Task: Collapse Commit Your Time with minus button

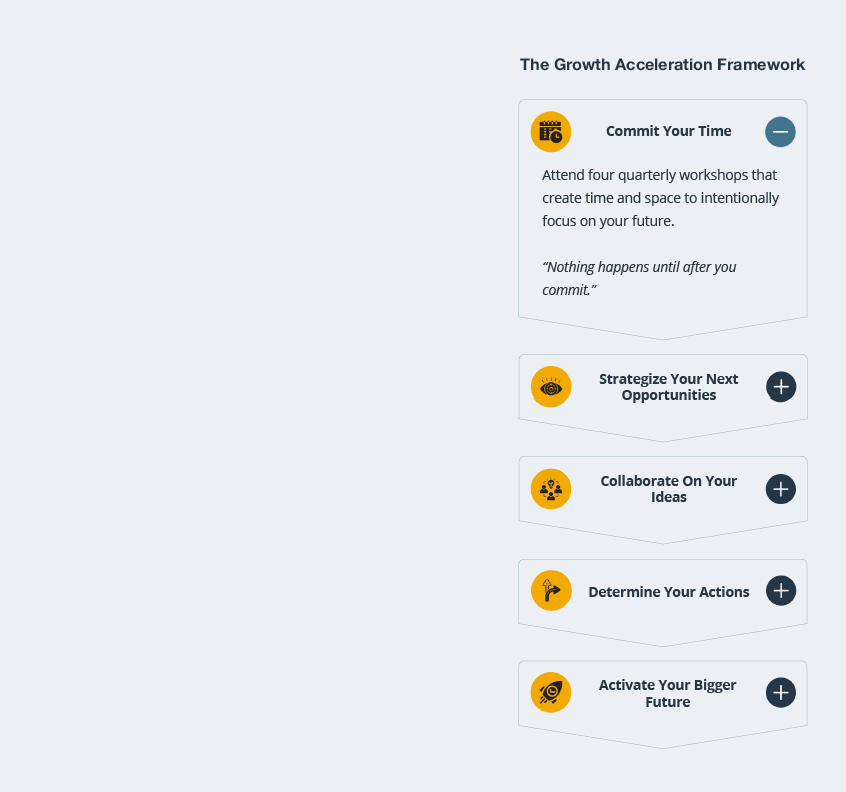Action: click(x=780, y=132)
